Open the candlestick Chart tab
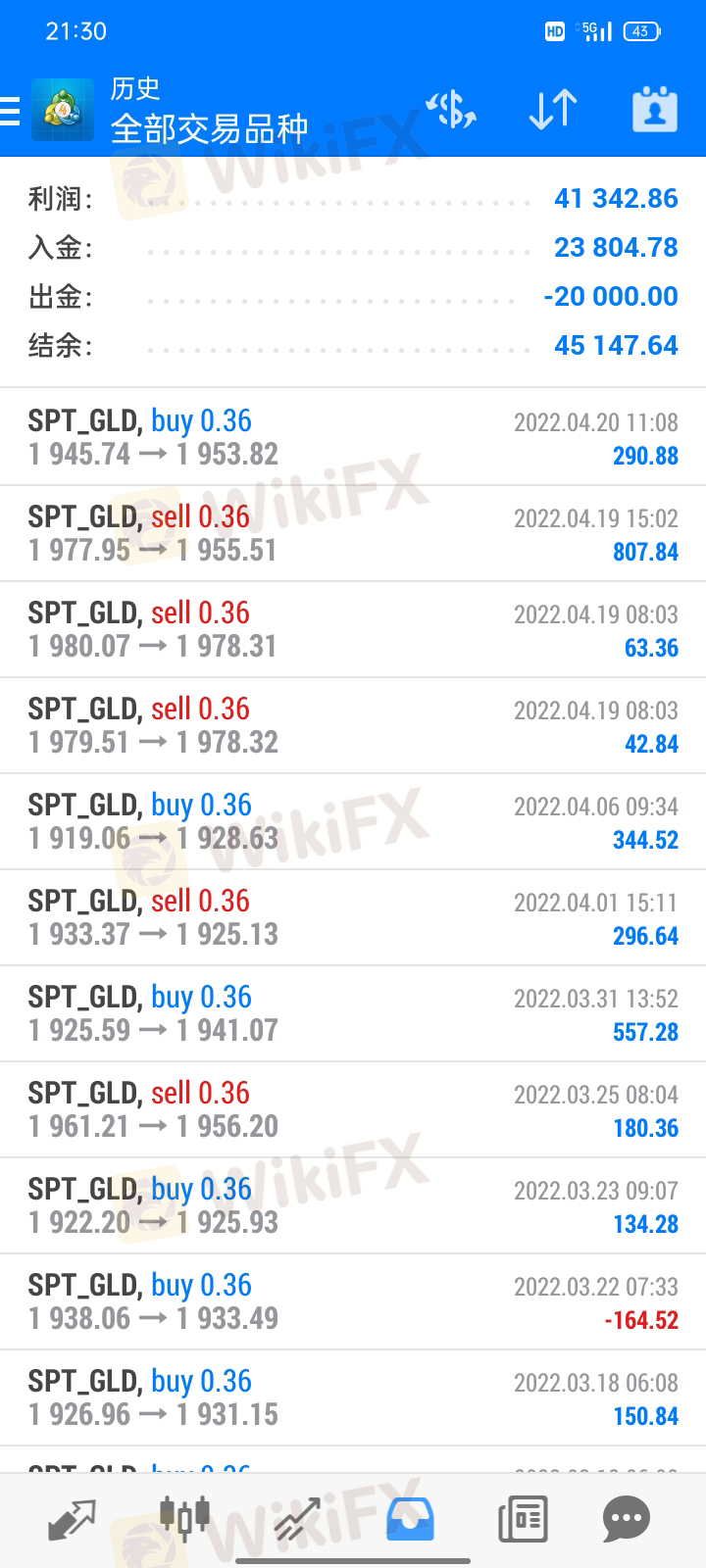The width and height of the screenshot is (706, 1568). tap(184, 1519)
